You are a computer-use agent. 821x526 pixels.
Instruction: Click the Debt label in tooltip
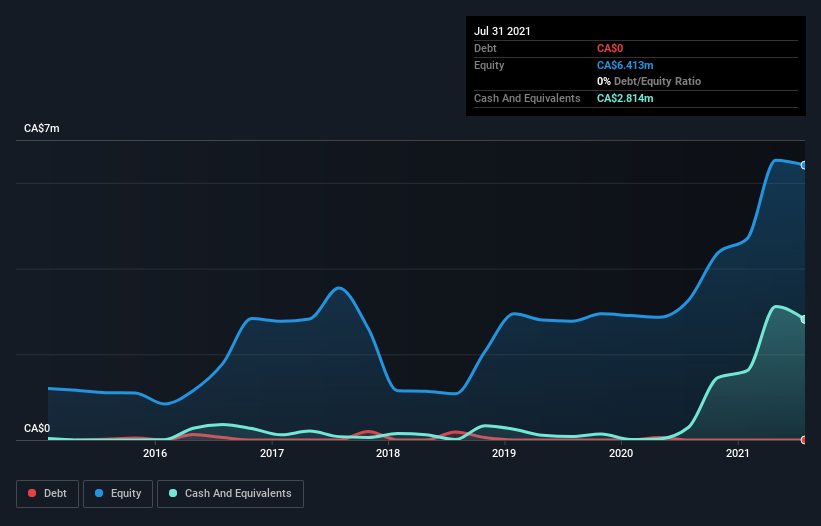click(485, 49)
